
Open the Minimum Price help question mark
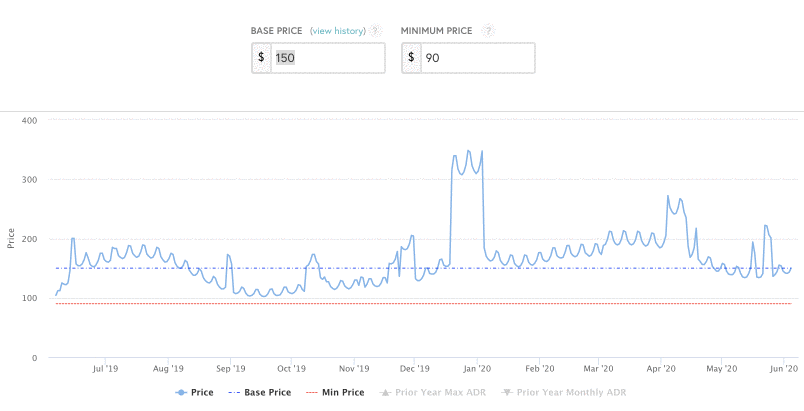point(489,31)
